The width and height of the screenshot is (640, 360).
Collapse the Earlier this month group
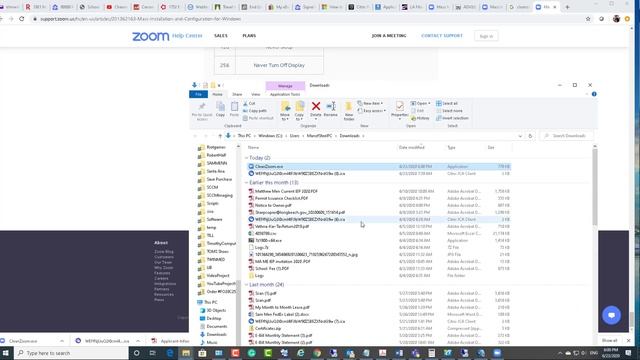coord(247,182)
